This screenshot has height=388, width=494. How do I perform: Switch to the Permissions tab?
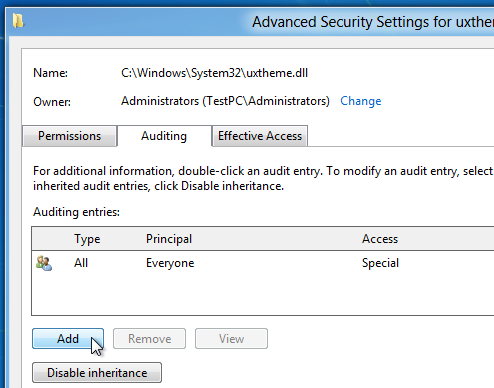70,136
